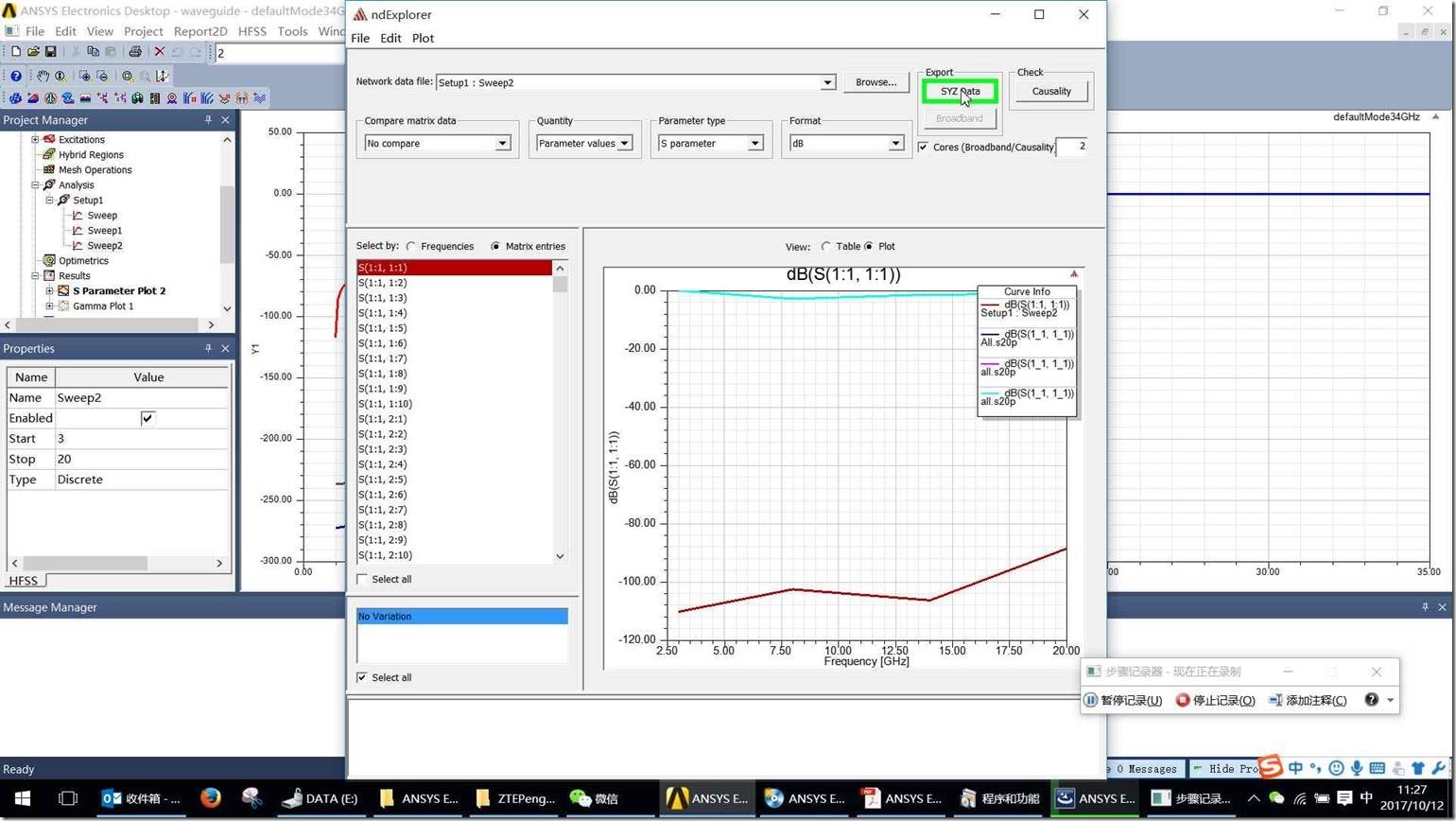Select Sweep2 in the Project Manager tree
The height and width of the screenshot is (821, 1456).
[104, 245]
